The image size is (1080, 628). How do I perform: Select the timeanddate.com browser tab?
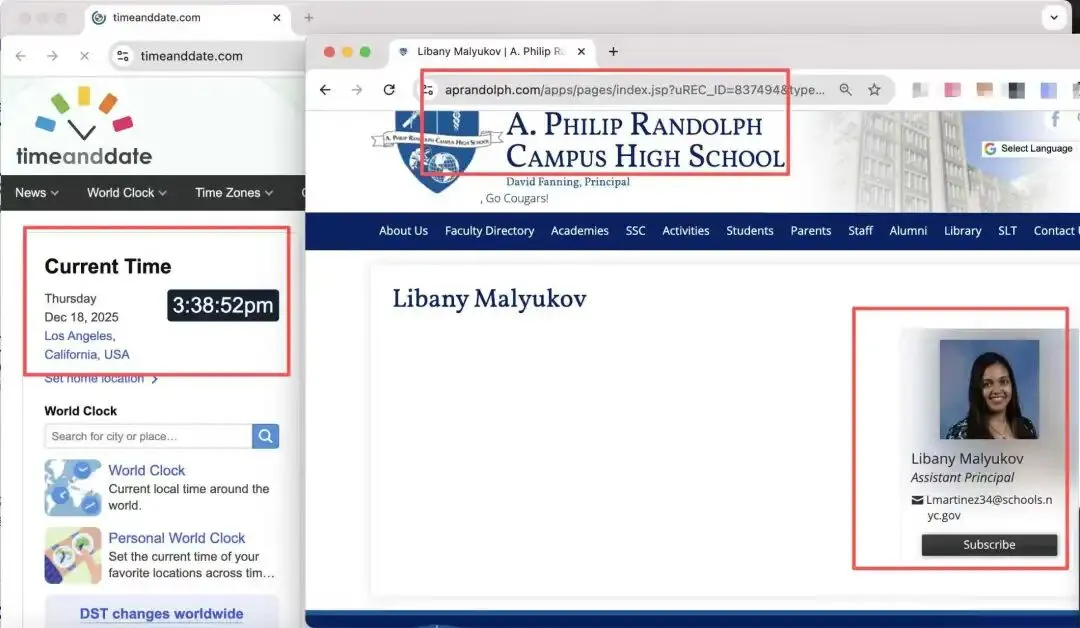[187, 18]
